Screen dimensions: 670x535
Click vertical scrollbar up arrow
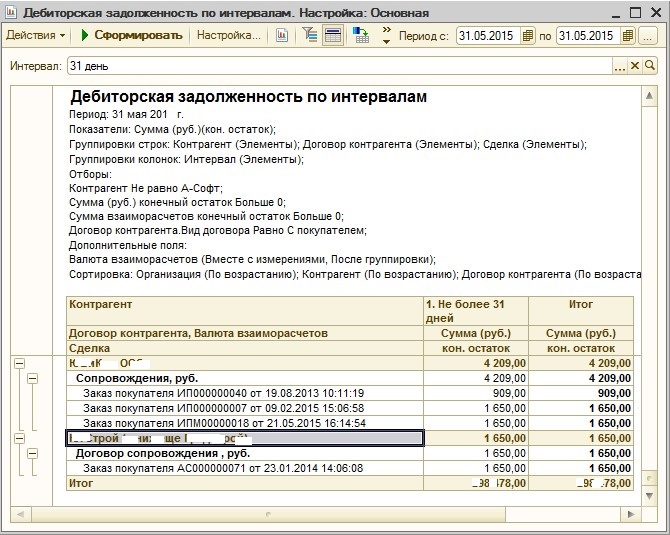649,95
